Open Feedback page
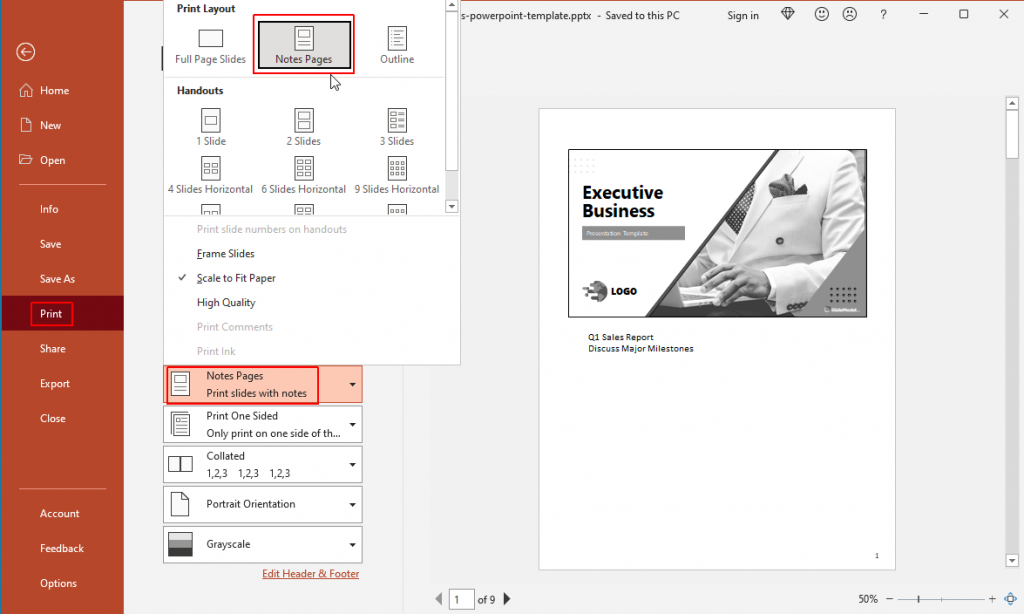 pos(62,549)
